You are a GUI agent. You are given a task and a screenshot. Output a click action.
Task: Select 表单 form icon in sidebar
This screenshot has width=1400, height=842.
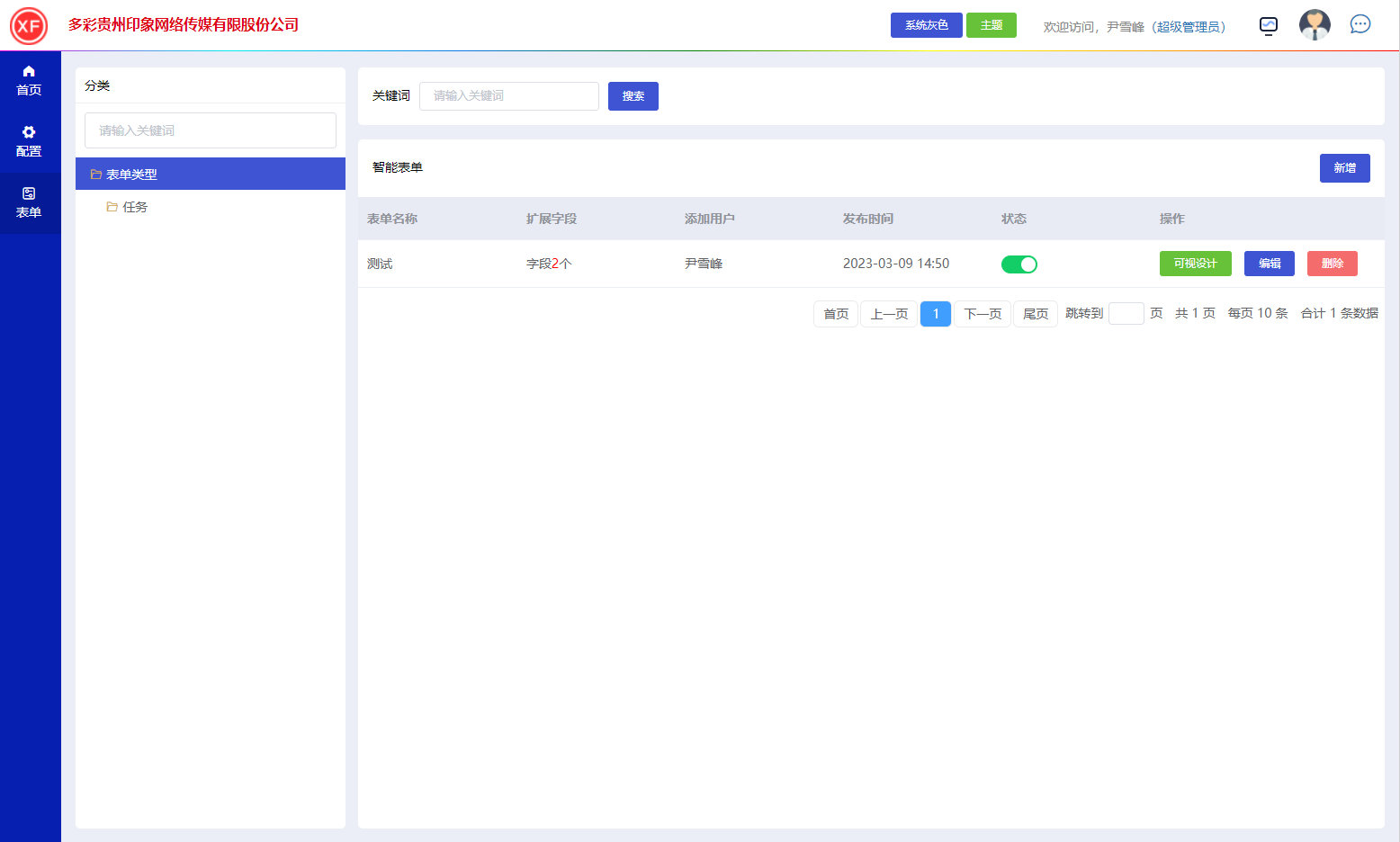click(29, 202)
